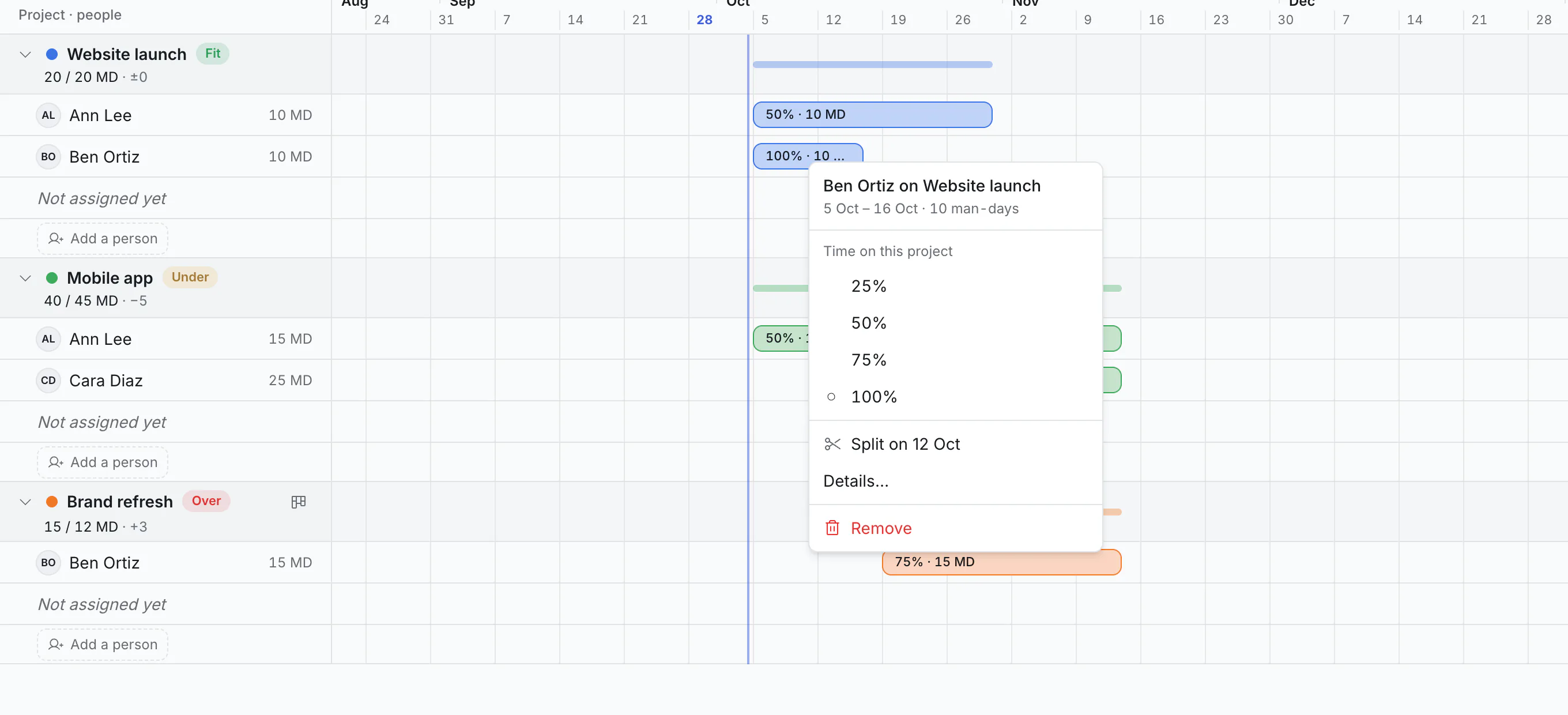Click date 5 in the October header
Screen dimensions: 1568x715
(764, 20)
